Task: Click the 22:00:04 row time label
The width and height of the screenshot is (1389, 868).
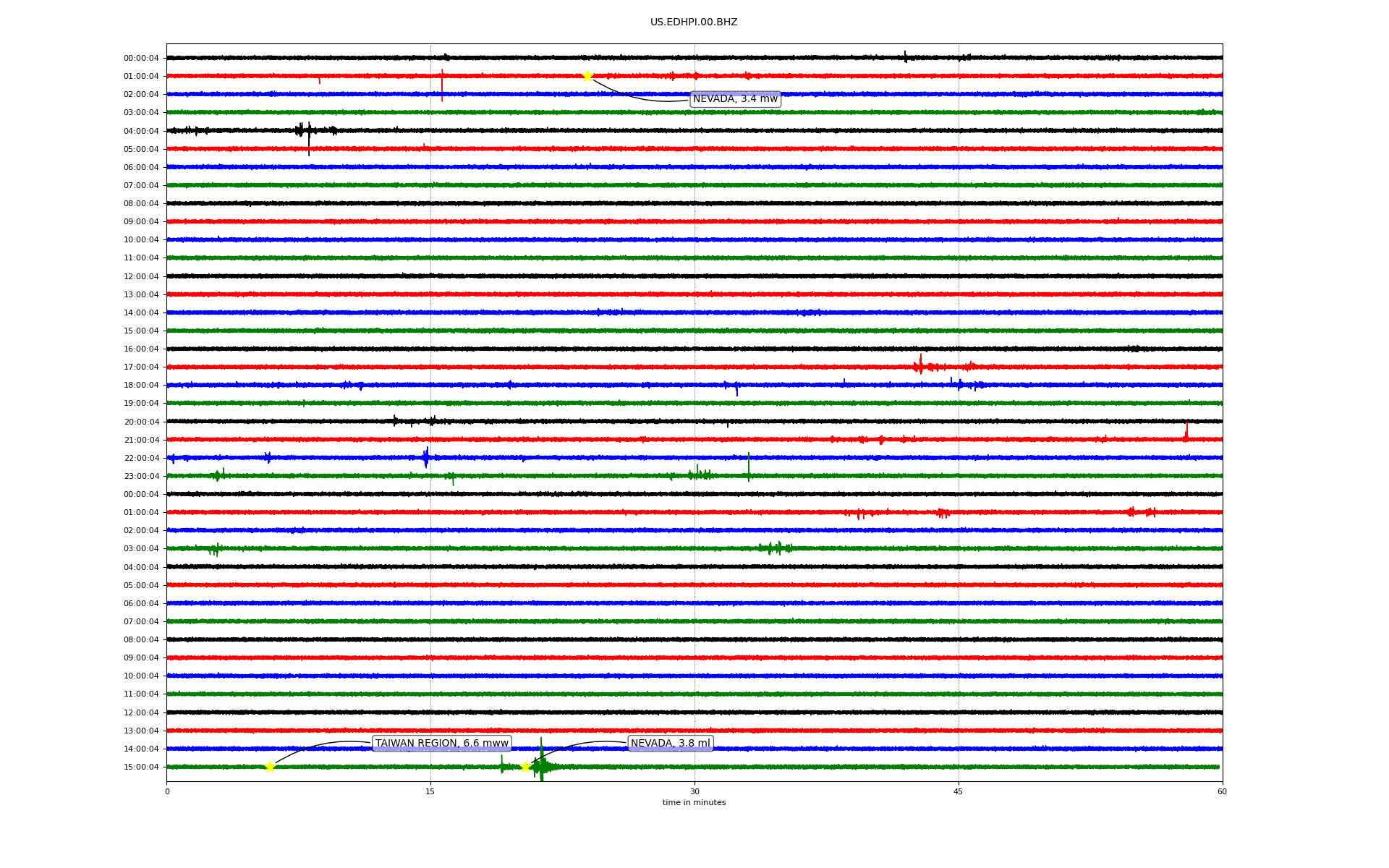Action: pyautogui.click(x=141, y=458)
